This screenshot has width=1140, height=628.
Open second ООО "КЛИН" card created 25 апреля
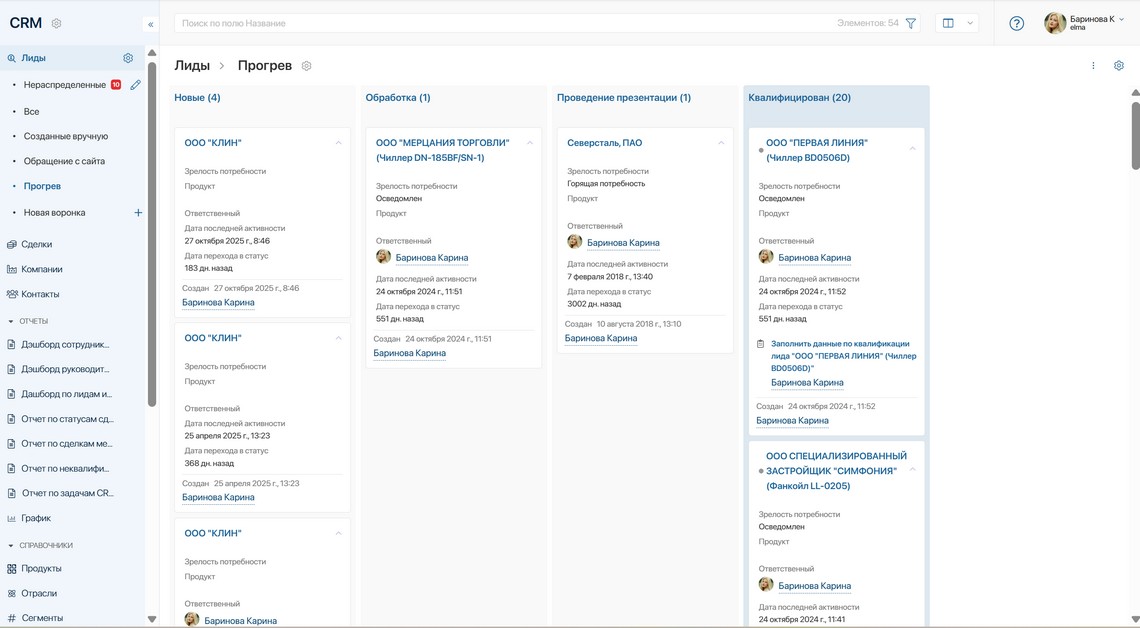coord(212,339)
